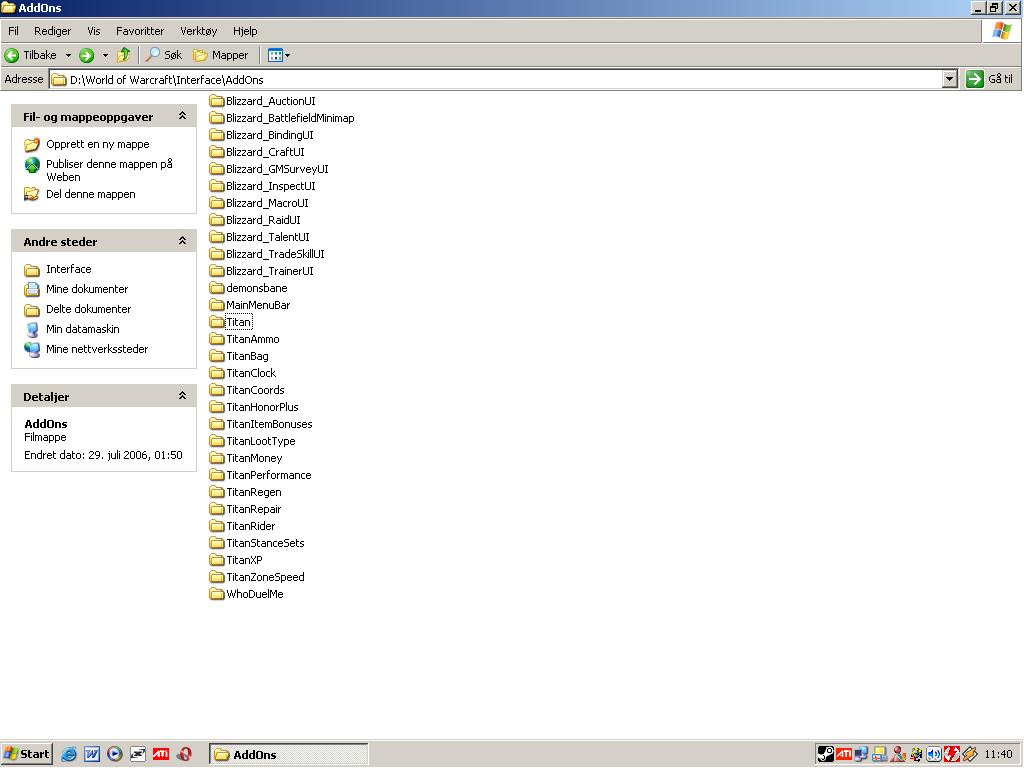Open the Hjelp menu
Image resolution: width=1024 pixels, height=768 pixels.
[245, 31]
